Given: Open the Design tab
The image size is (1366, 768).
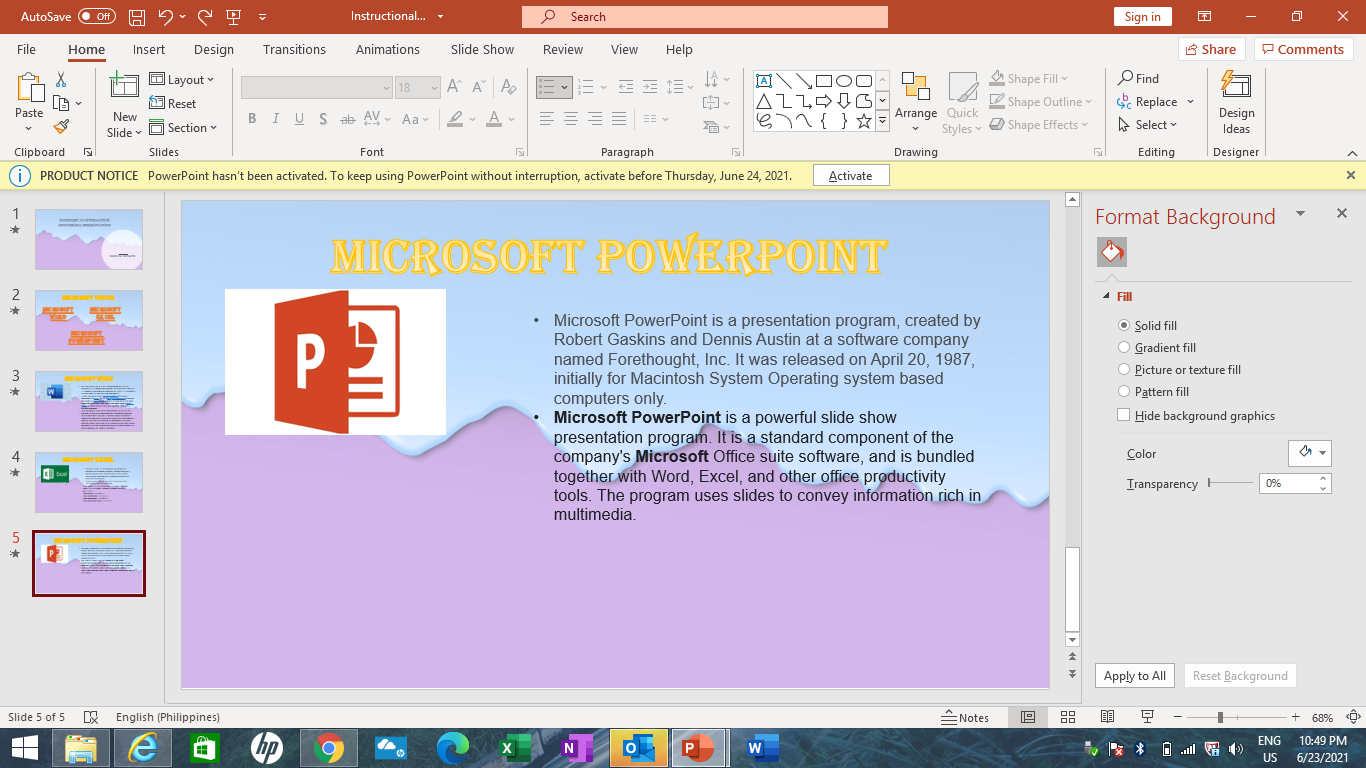Looking at the screenshot, I should (214, 49).
